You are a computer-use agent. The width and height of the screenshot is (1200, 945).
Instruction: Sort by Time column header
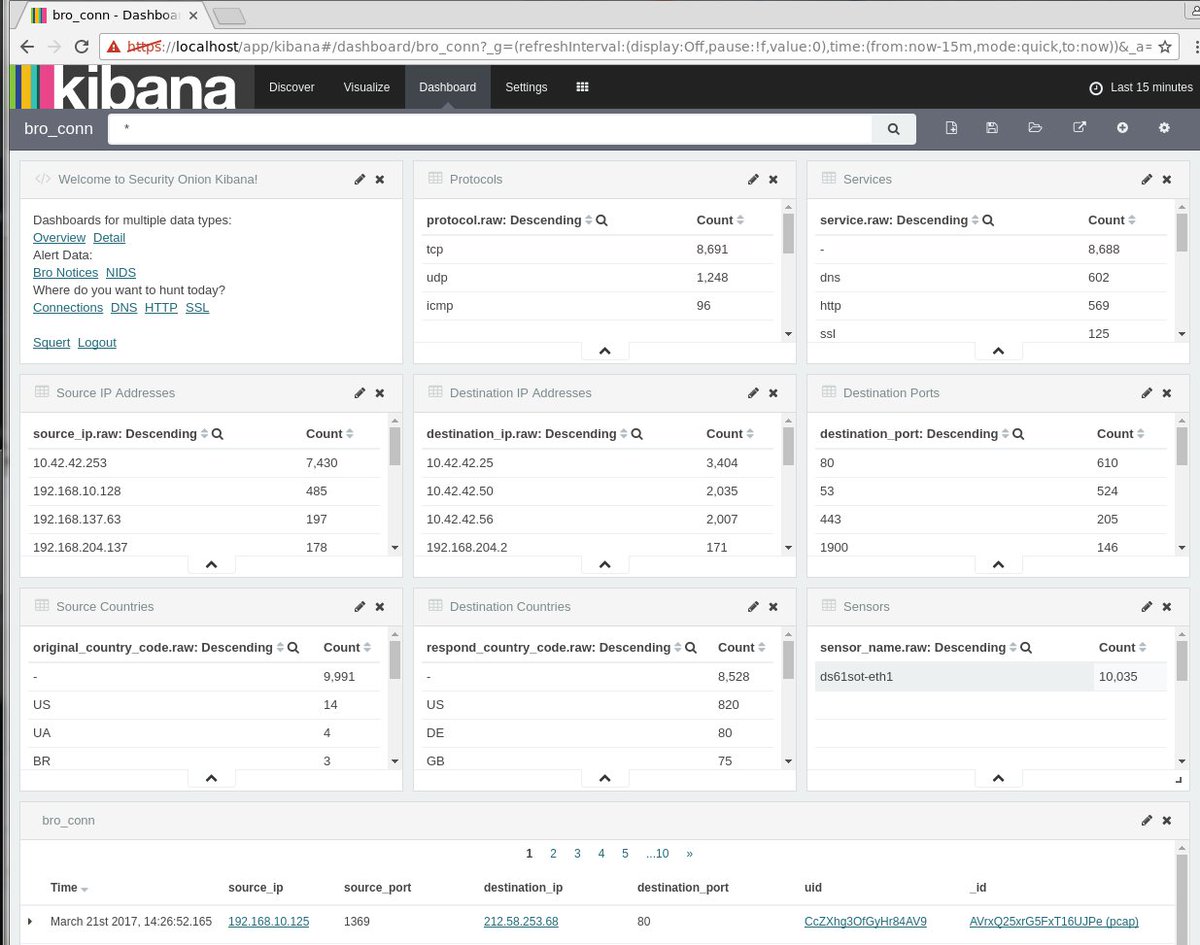[69, 887]
